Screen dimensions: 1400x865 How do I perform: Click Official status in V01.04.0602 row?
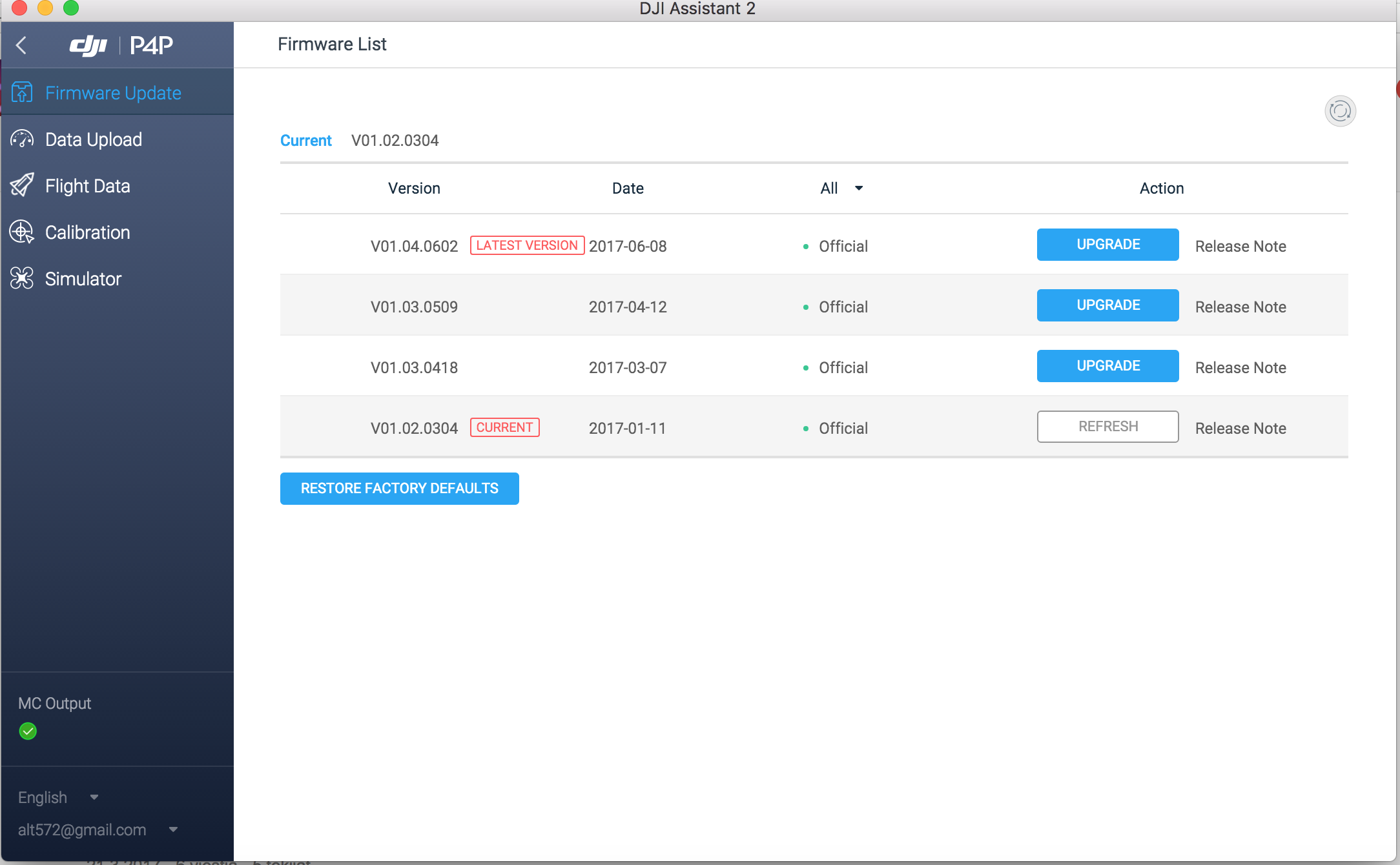pyautogui.click(x=843, y=247)
